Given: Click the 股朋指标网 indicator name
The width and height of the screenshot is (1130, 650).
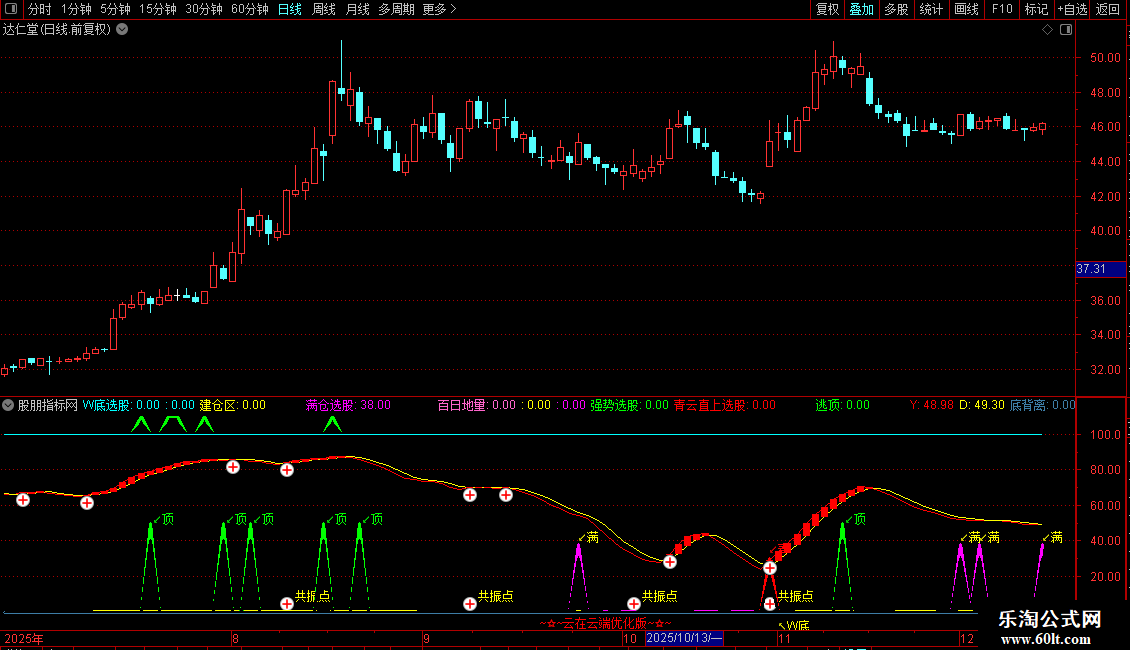Looking at the screenshot, I should pyautogui.click(x=48, y=405).
